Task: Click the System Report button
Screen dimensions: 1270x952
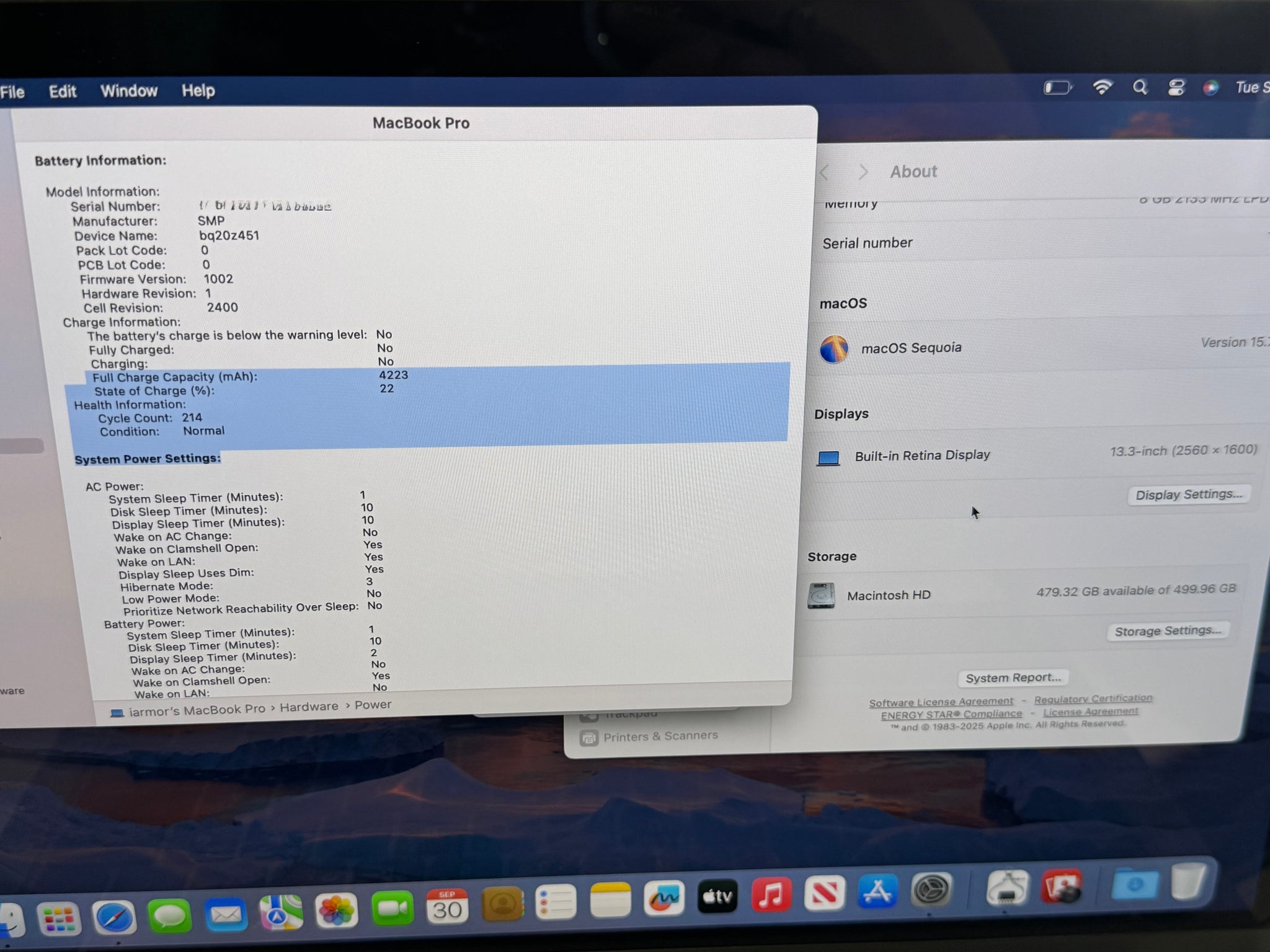Action: click(x=1013, y=677)
